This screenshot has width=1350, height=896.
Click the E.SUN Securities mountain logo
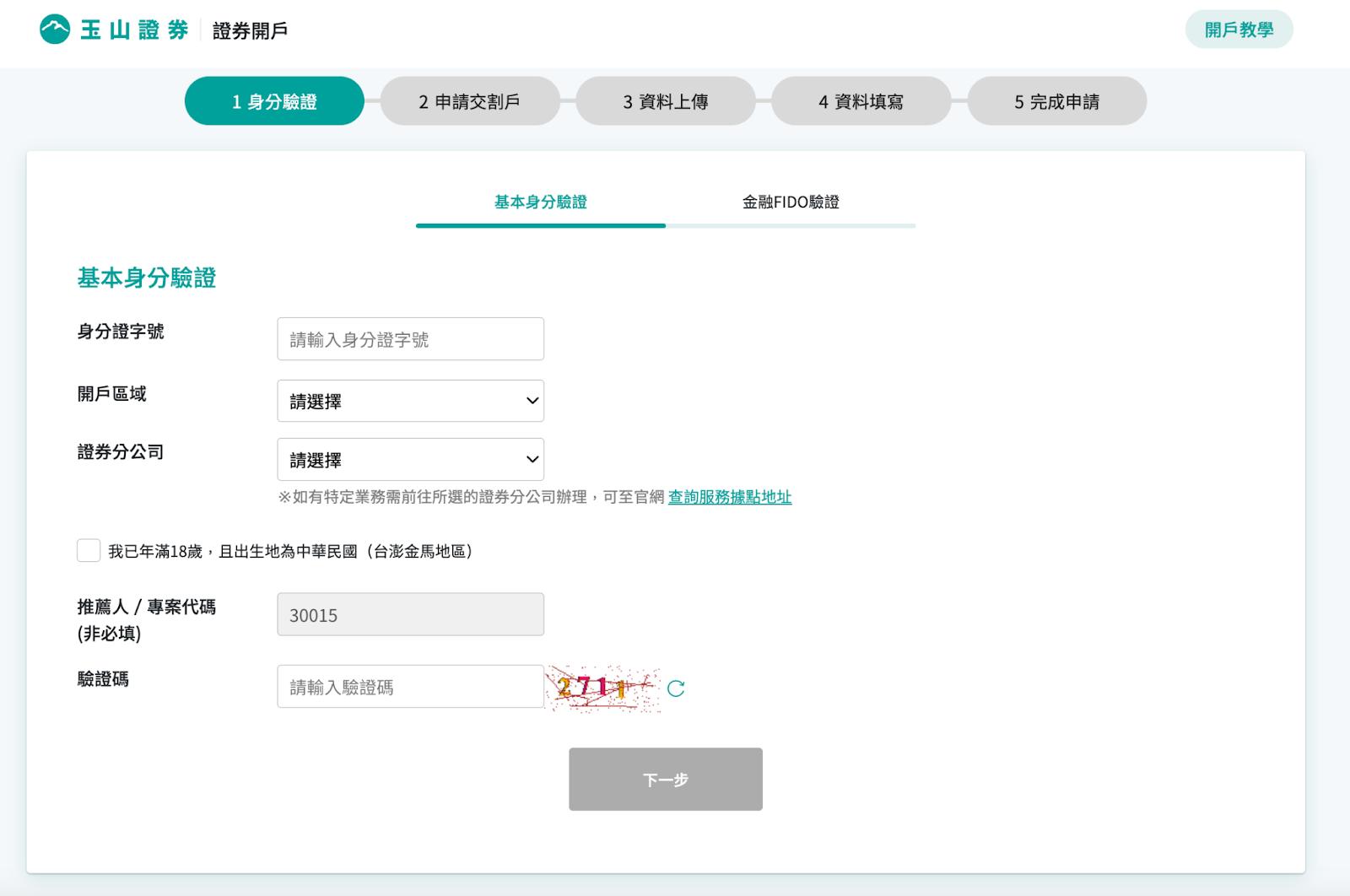point(56,30)
